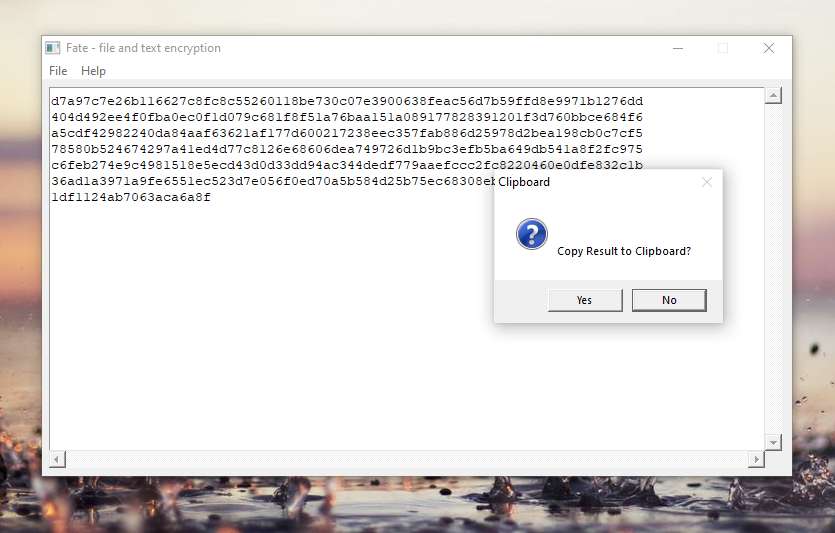Click the horizontal scrollbar right arrow
This screenshot has height=533, width=835.
pyautogui.click(x=756, y=459)
